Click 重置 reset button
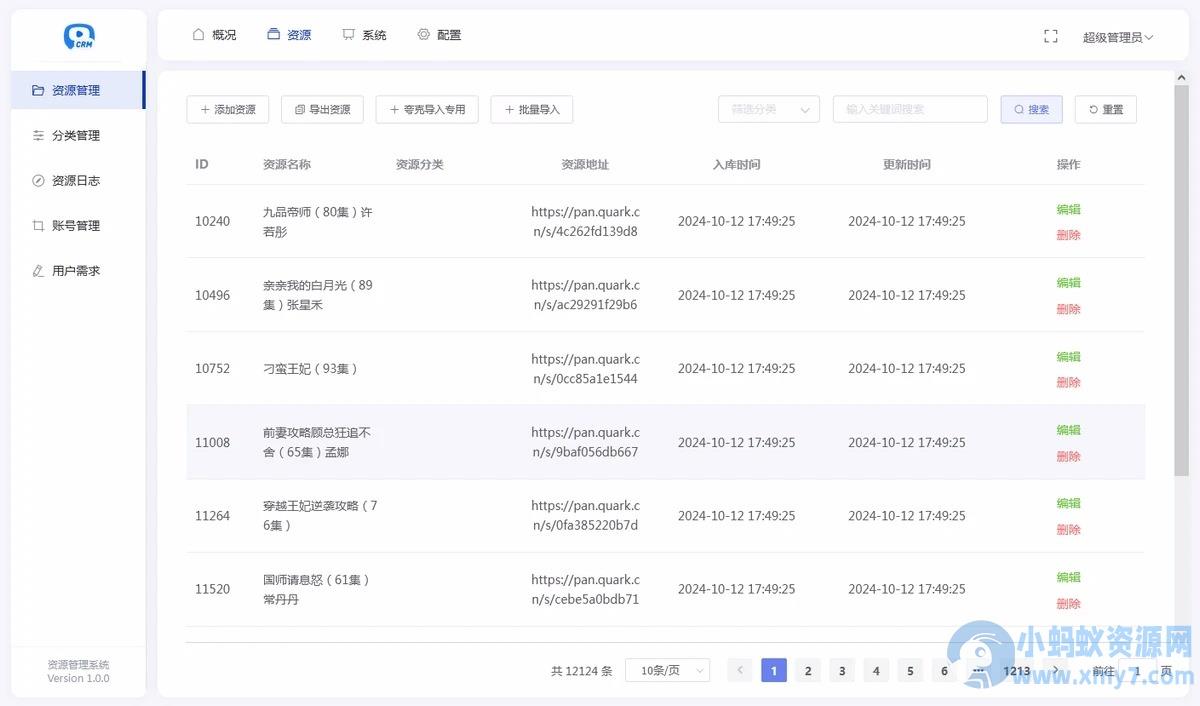 1106,109
